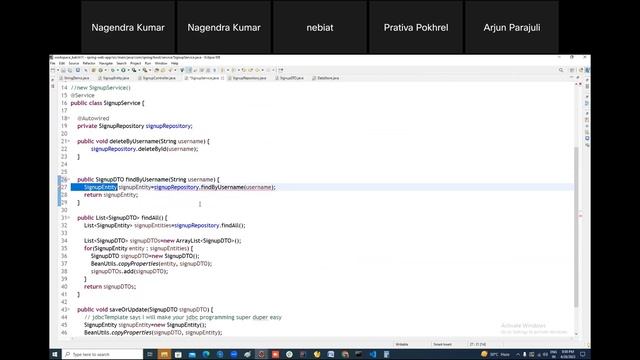The width and height of the screenshot is (640, 360).
Task: Open the Run menu
Action: point(148,63)
